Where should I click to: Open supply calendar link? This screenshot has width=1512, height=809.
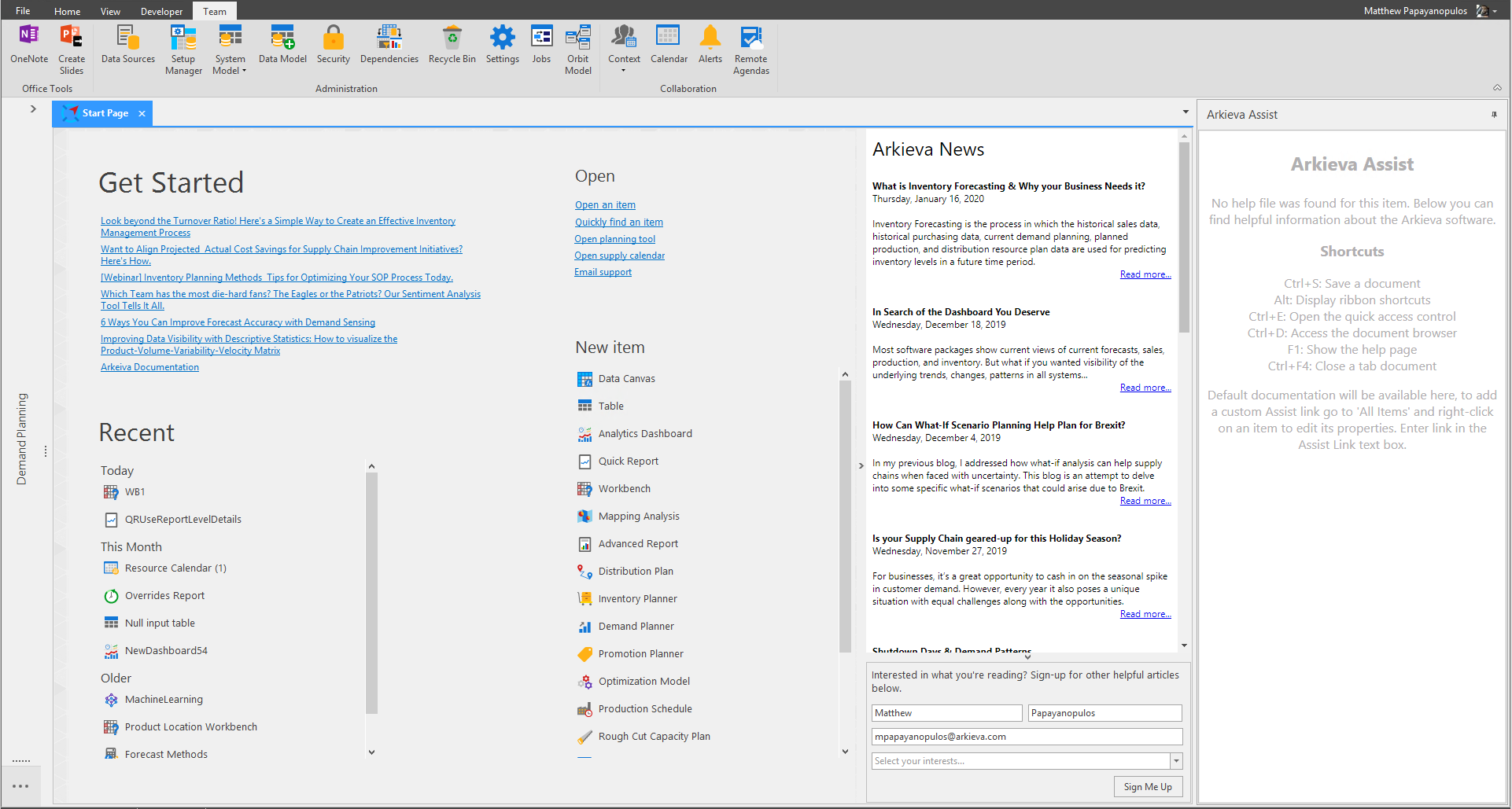click(619, 256)
